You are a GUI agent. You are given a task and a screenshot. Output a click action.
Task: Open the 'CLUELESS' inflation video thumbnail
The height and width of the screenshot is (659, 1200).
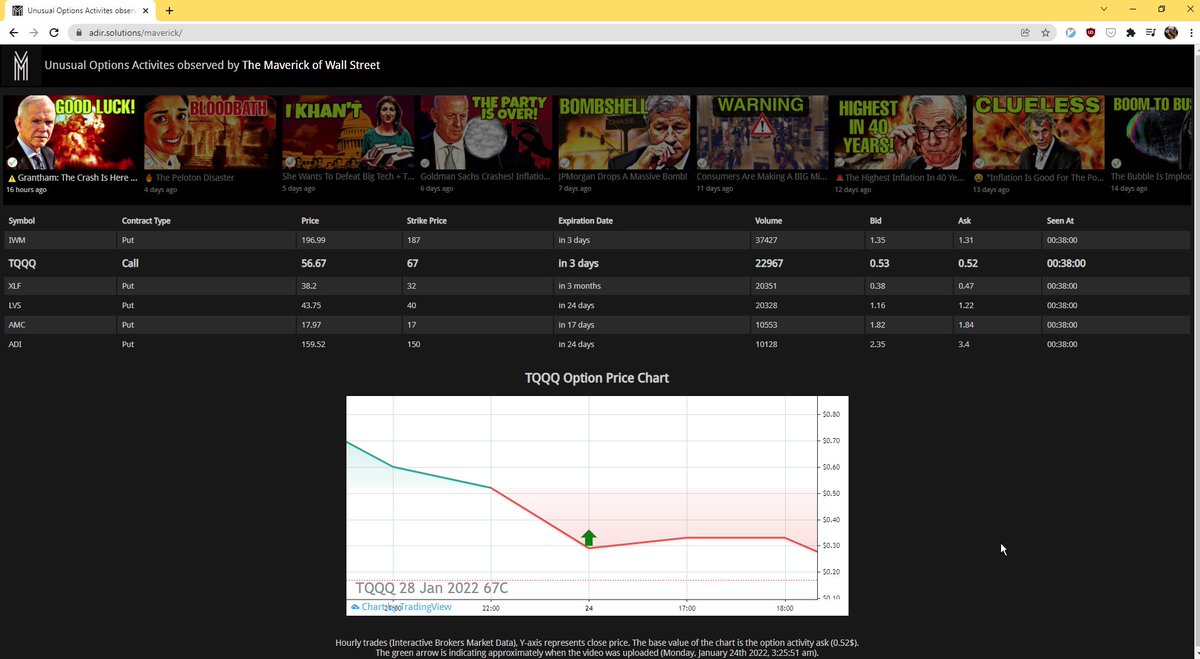click(1038, 133)
